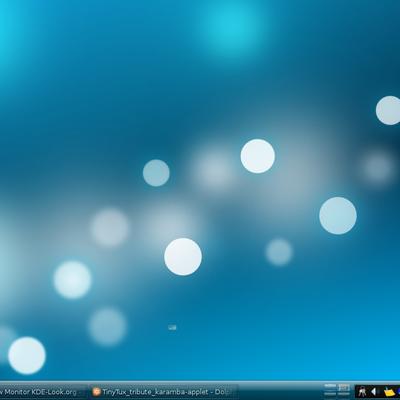
Task: Click the orange icon of TinyTux taskbar entry
Action: coord(96,392)
